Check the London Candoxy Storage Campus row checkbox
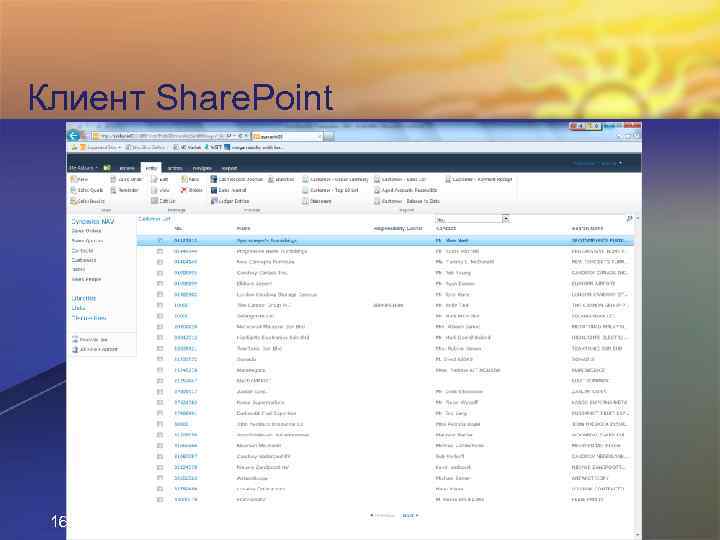 coord(160,294)
